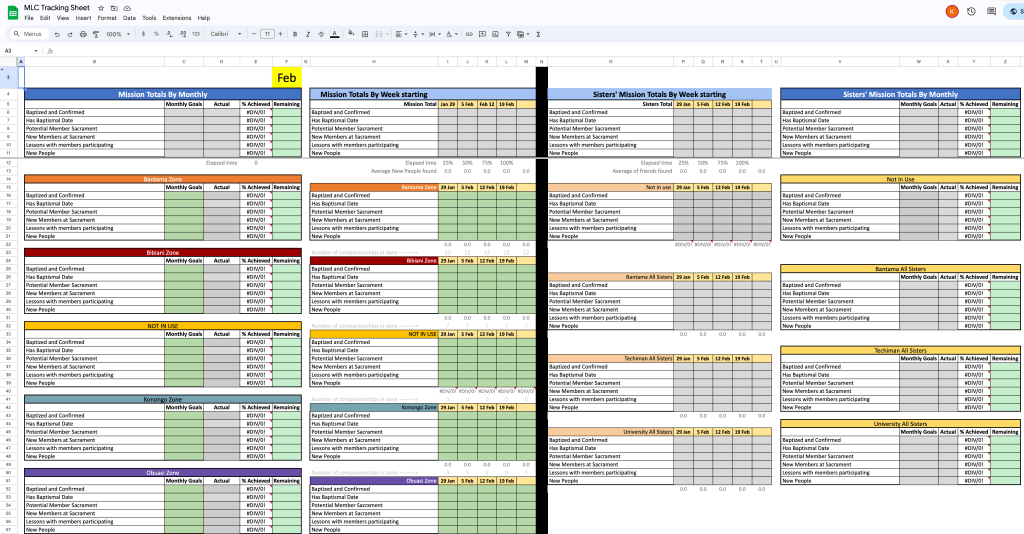Screen dimensions: 1024x534
Task: Toggle italic formatting
Action: click(309, 34)
